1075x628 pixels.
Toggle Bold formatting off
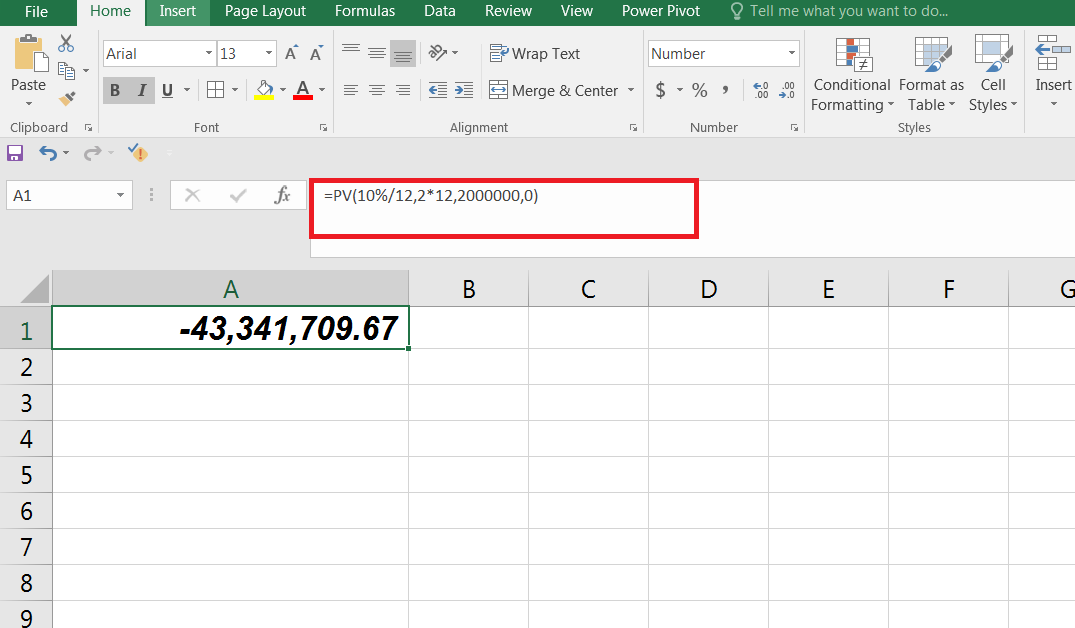pos(115,90)
